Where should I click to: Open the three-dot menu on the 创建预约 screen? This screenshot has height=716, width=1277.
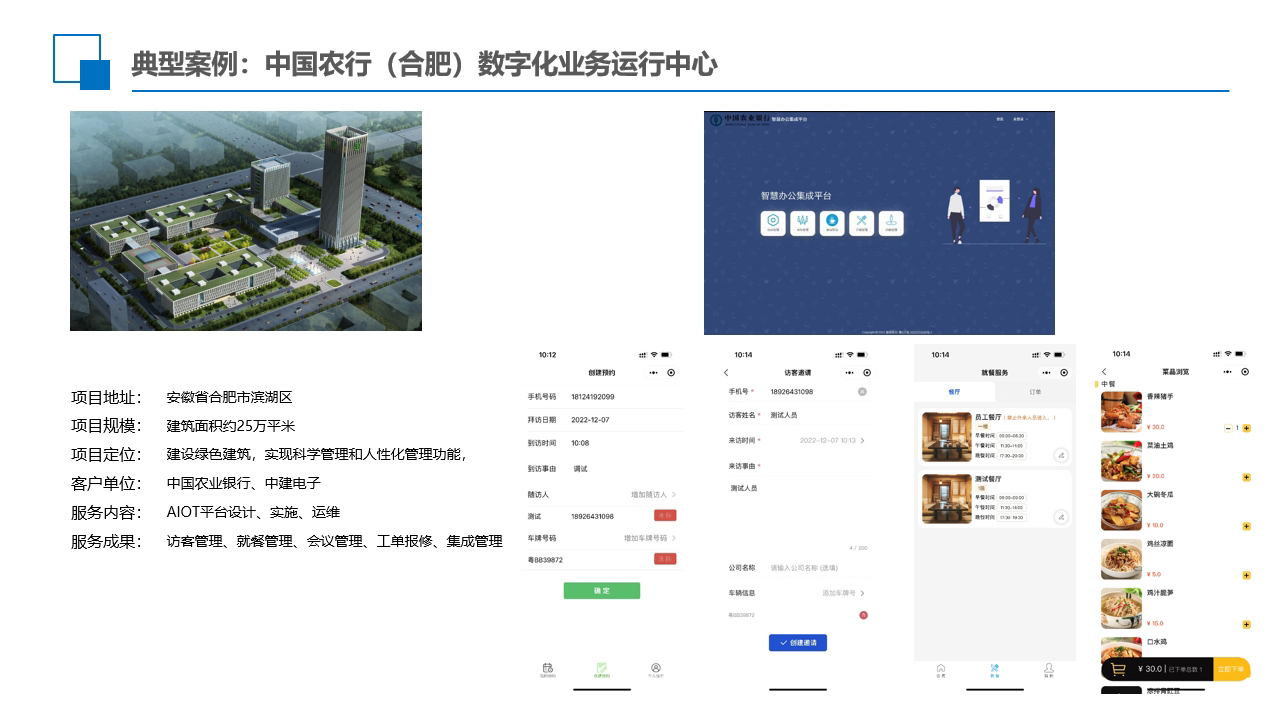tap(654, 372)
